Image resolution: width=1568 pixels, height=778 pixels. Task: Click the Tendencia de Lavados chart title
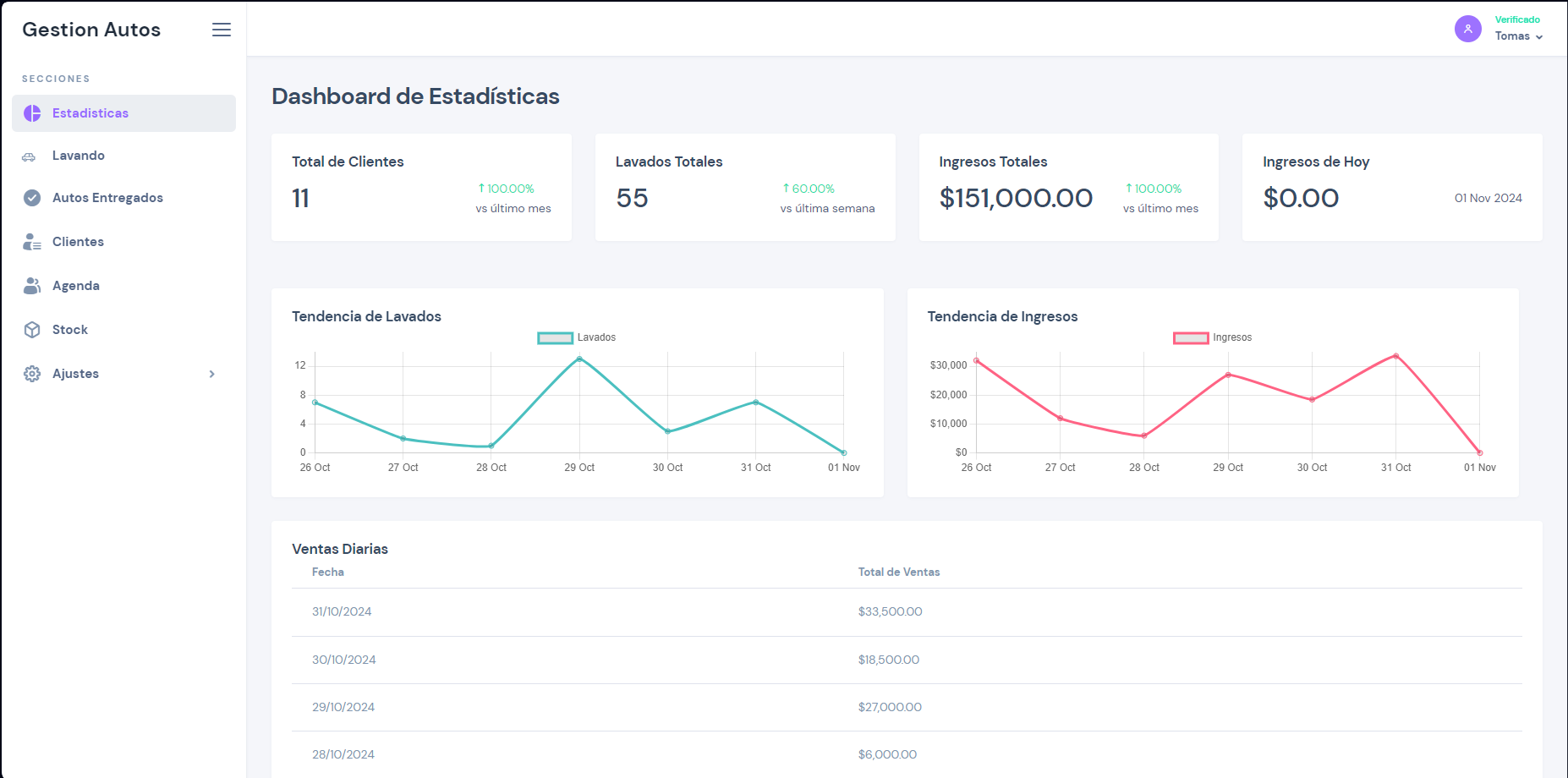(x=366, y=316)
